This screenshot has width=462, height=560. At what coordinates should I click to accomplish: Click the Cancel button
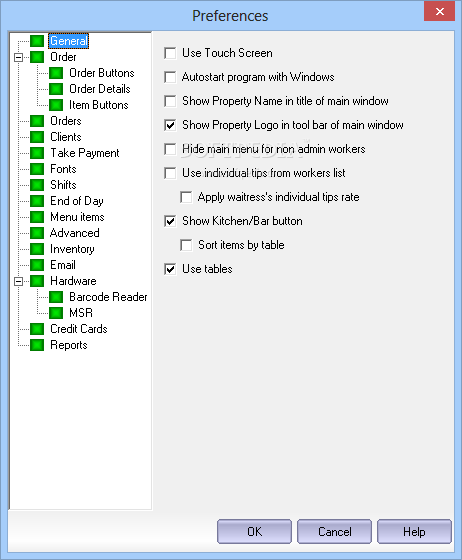[334, 532]
